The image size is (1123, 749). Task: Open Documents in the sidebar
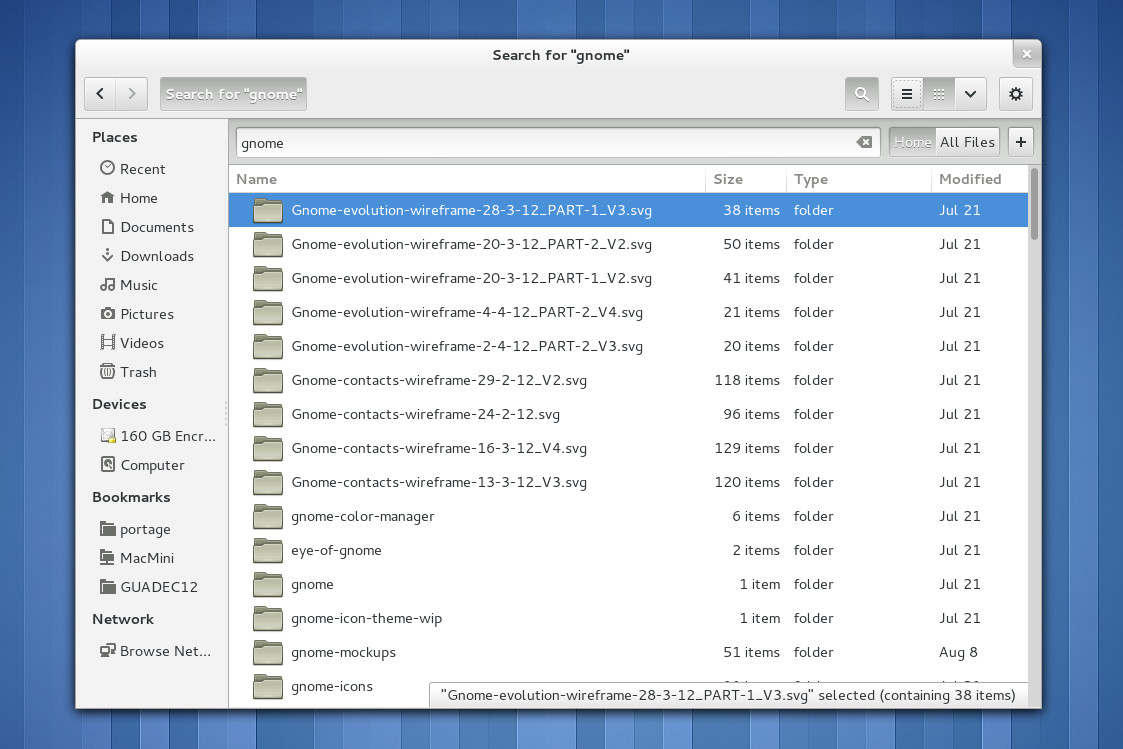coord(147,227)
